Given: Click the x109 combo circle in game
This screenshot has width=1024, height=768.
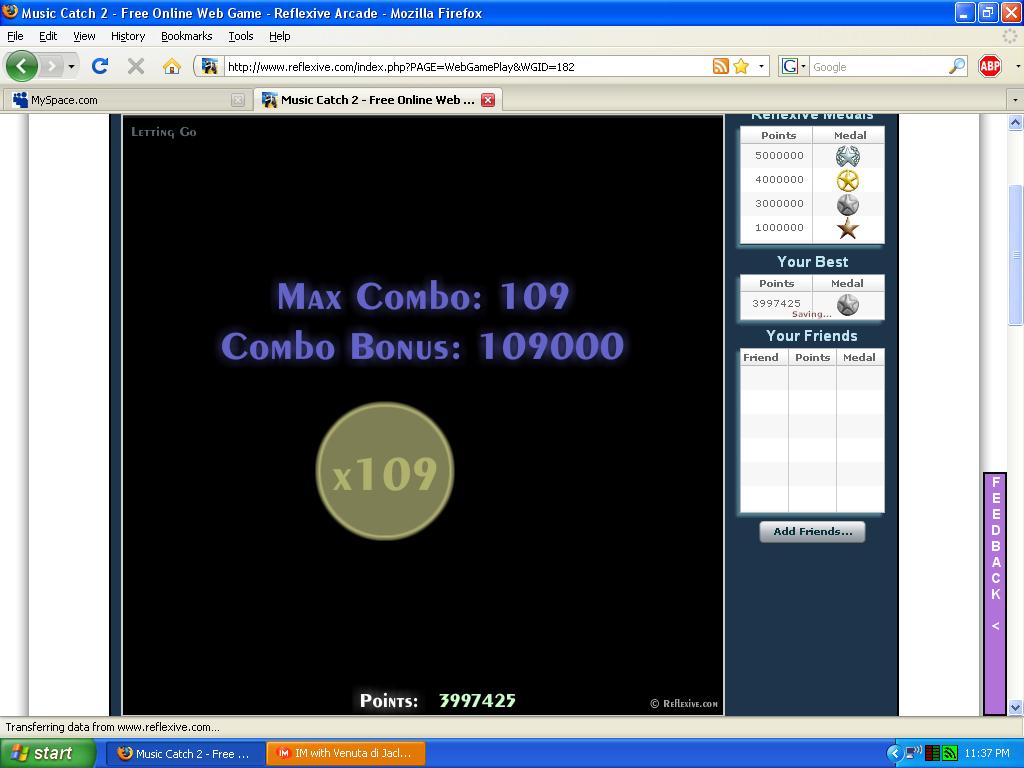Looking at the screenshot, I should (385, 472).
